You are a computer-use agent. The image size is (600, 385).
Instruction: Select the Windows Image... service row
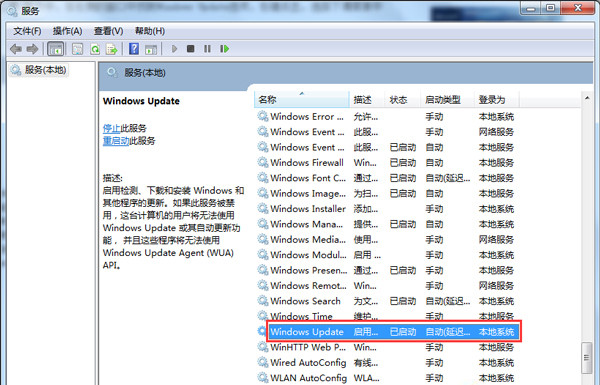point(386,193)
